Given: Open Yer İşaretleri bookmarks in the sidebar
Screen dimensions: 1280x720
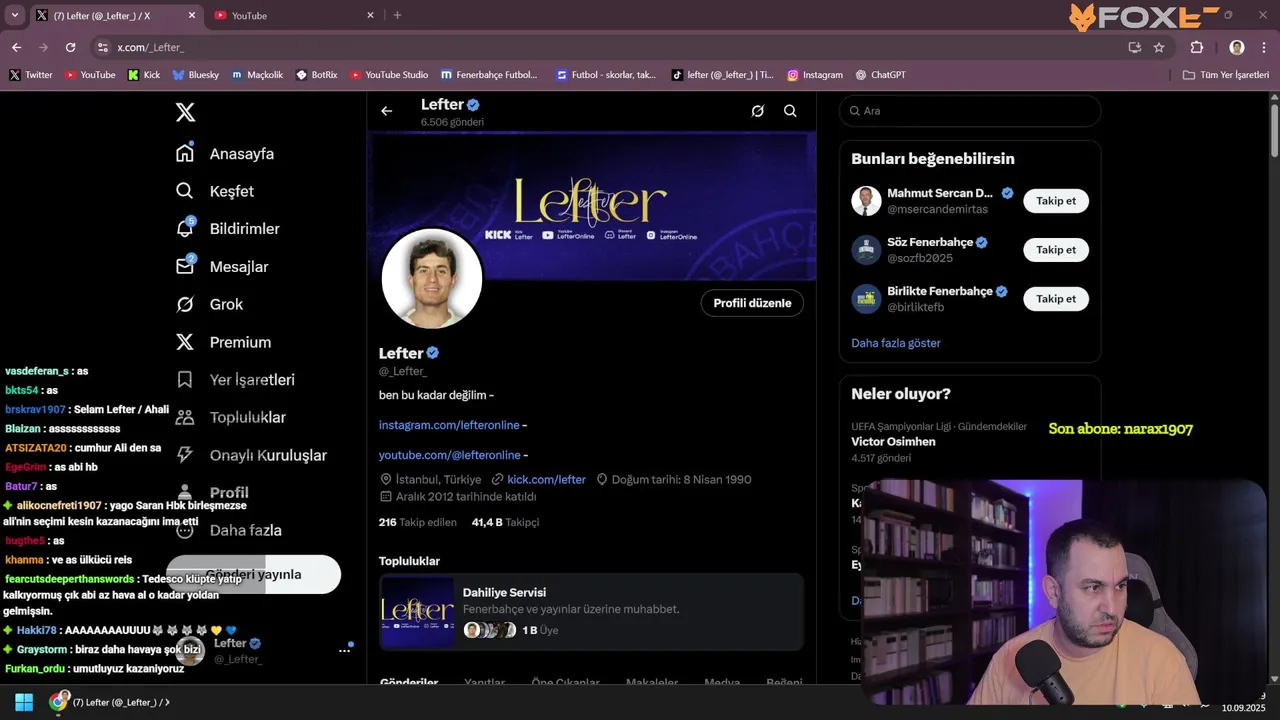Looking at the screenshot, I should 235,379.
